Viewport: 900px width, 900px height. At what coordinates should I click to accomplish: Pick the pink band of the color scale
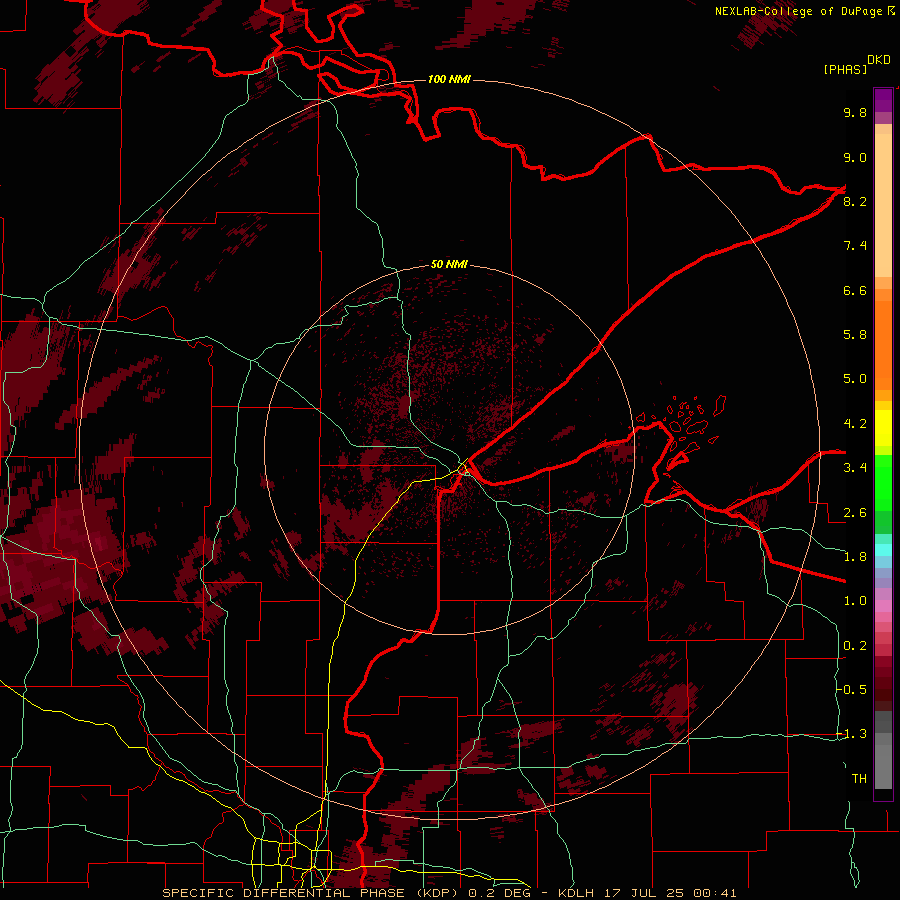[x=883, y=606]
